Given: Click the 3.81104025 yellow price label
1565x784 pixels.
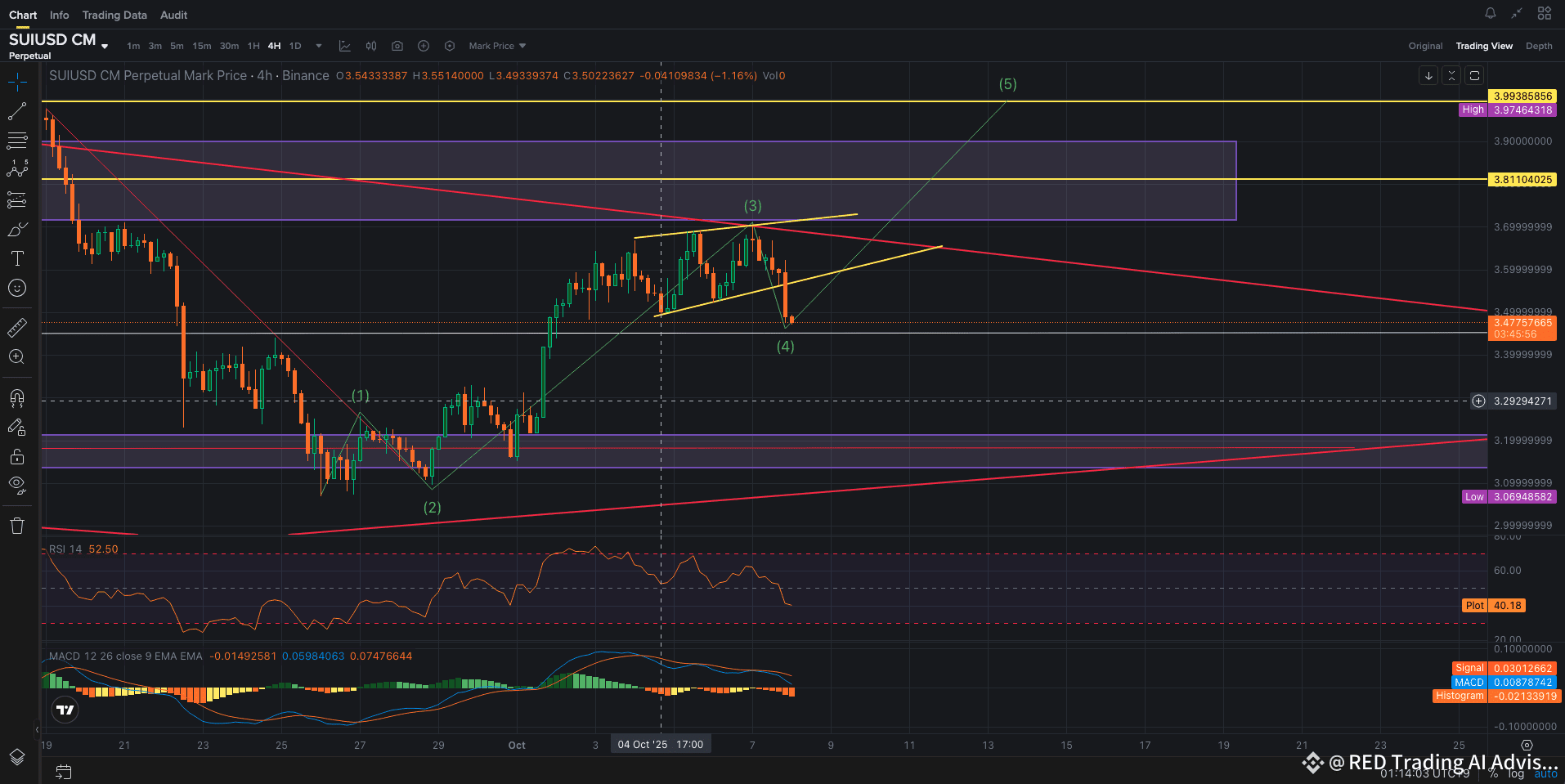Looking at the screenshot, I should pyautogui.click(x=1522, y=179).
